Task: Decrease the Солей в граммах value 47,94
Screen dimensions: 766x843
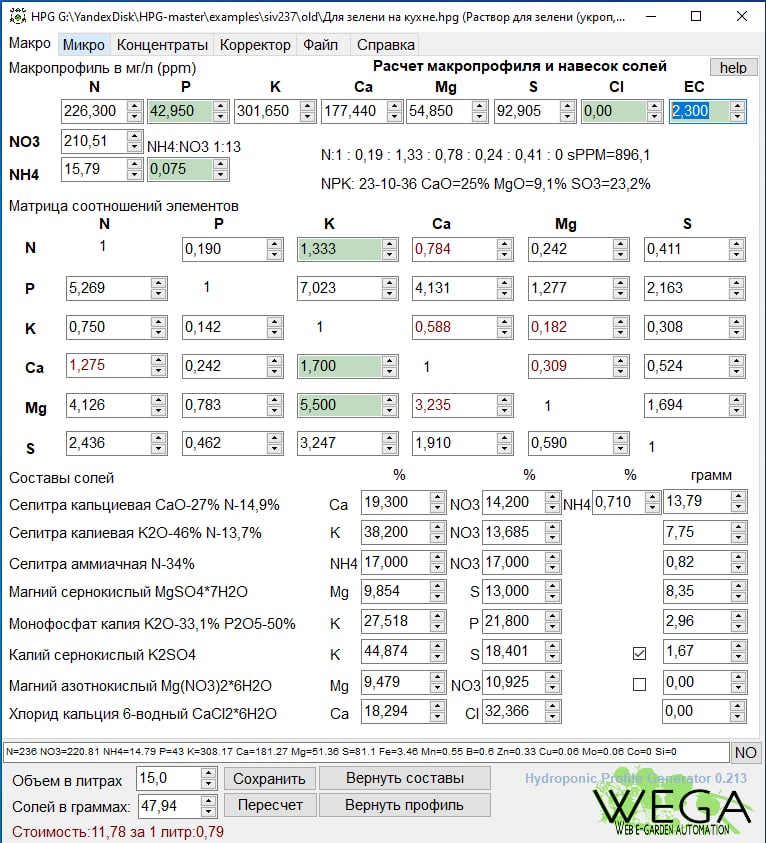Action: [x=209, y=812]
